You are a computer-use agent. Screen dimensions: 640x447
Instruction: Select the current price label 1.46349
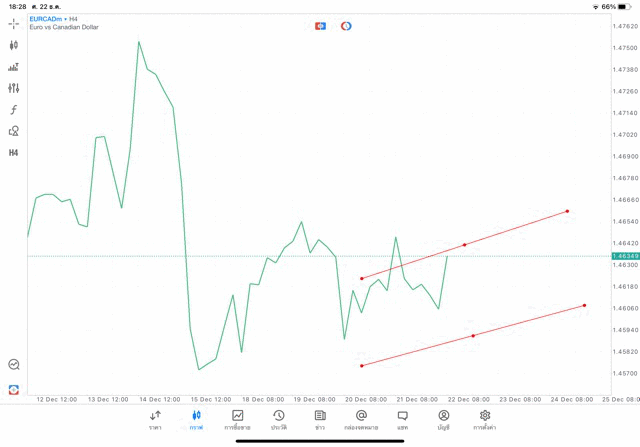coord(625,256)
